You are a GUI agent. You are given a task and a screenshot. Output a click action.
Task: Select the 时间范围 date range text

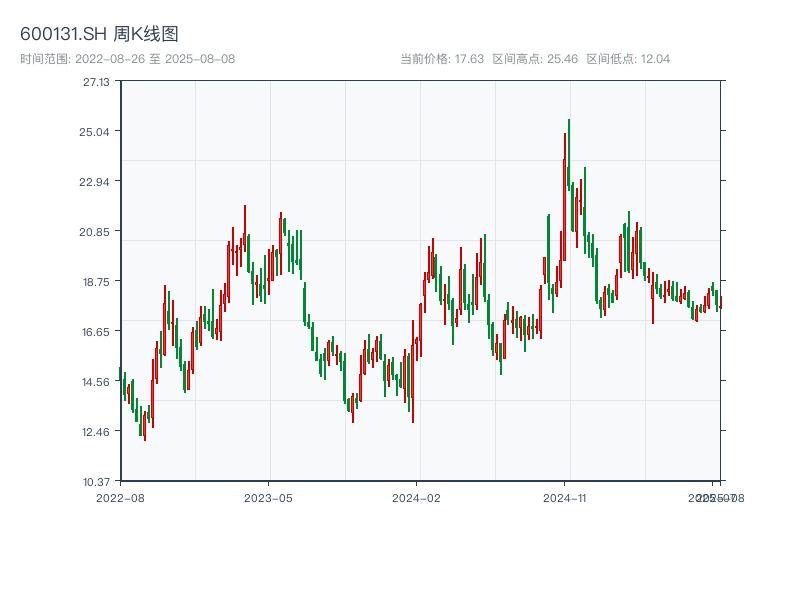coord(127,59)
